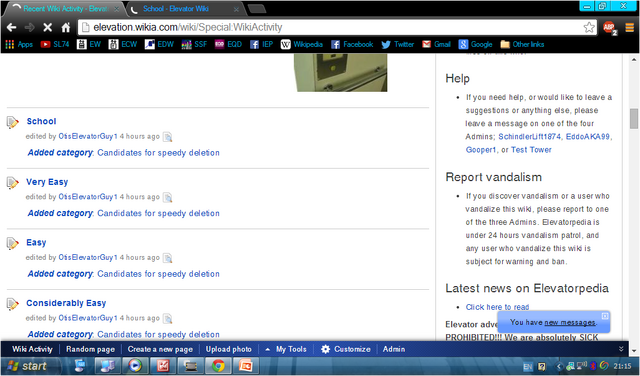Open speedy deletion category under Very Easy
Screen dimensions: 640x376
[x=158, y=213]
